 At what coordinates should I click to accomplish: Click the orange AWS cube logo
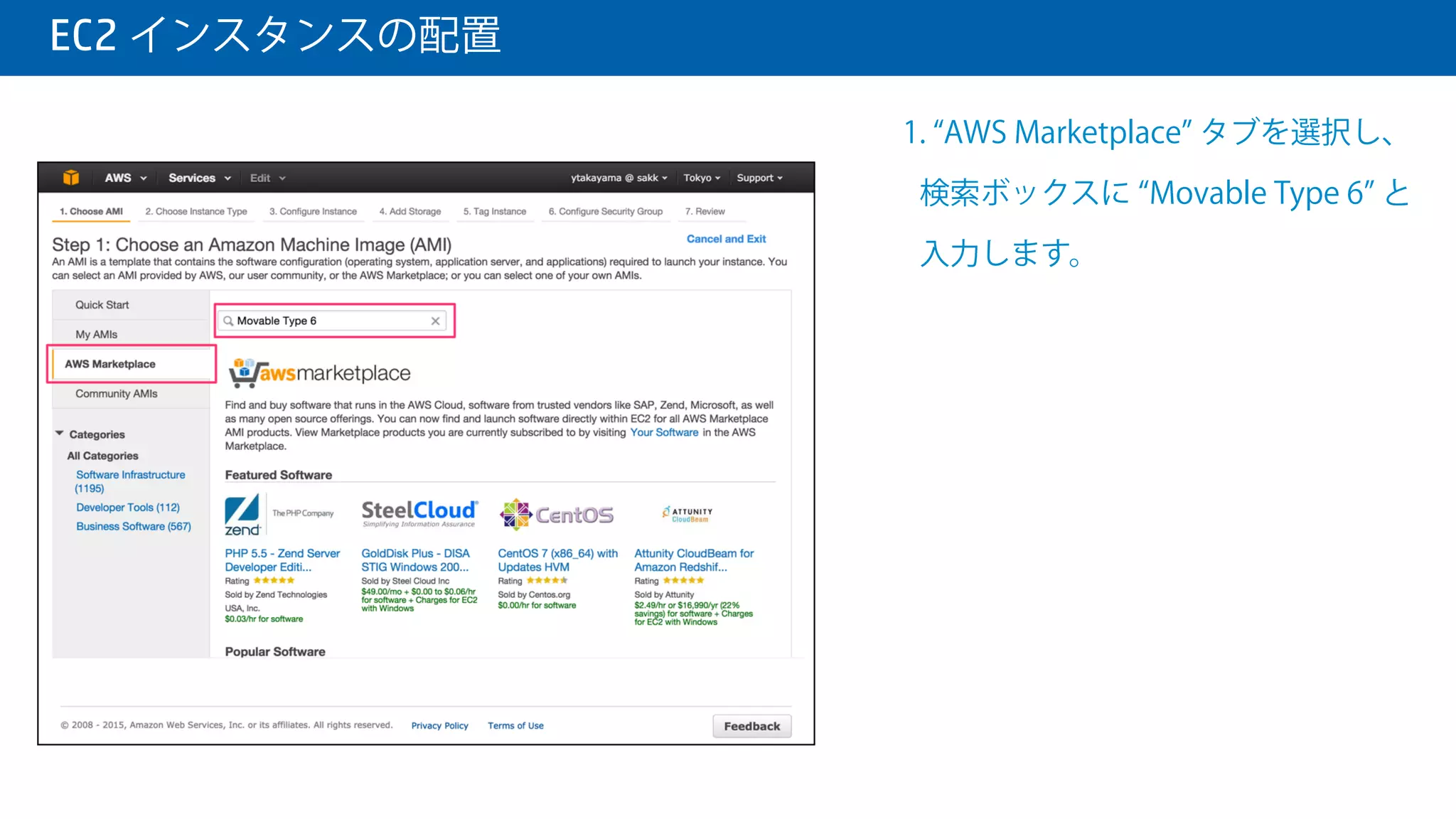[x=71, y=178]
